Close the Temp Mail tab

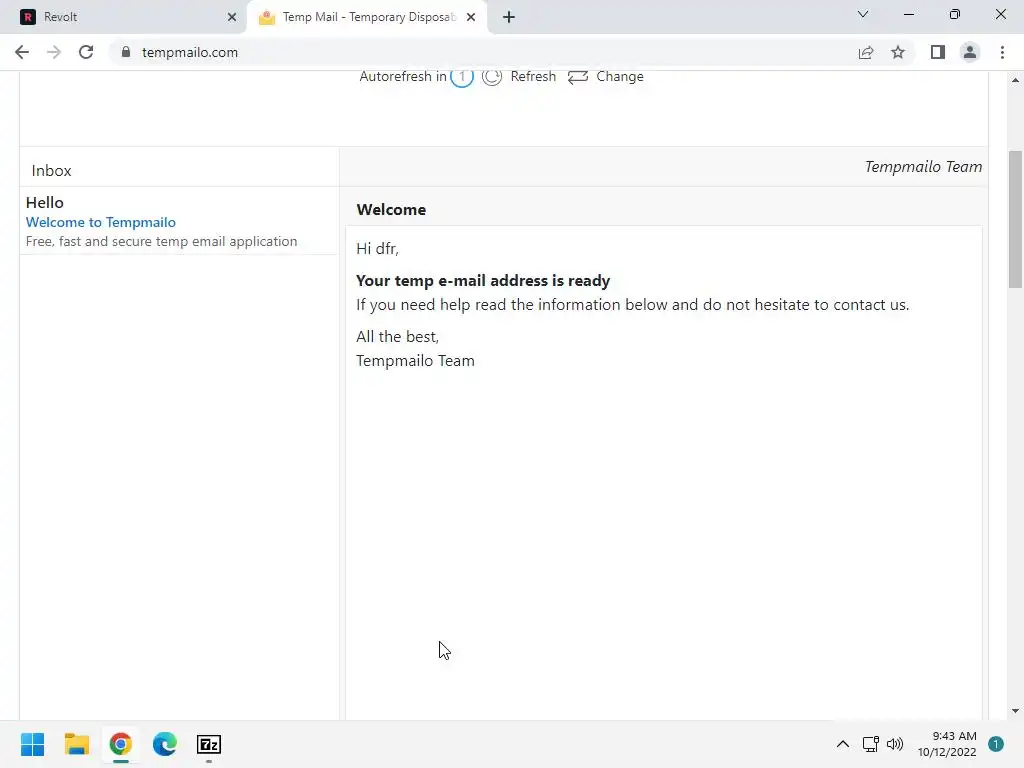point(471,17)
